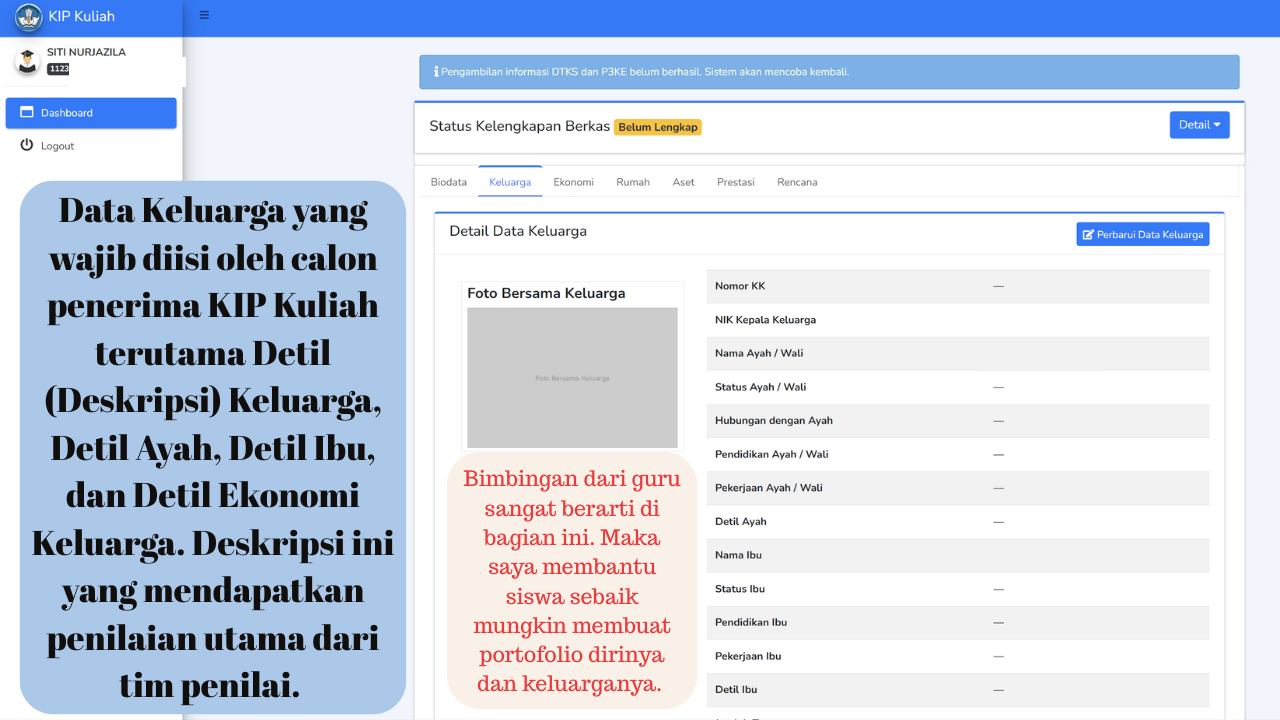Click the info icon in the DTKS alert
The height and width of the screenshot is (720, 1280).
(x=436, y=72)
